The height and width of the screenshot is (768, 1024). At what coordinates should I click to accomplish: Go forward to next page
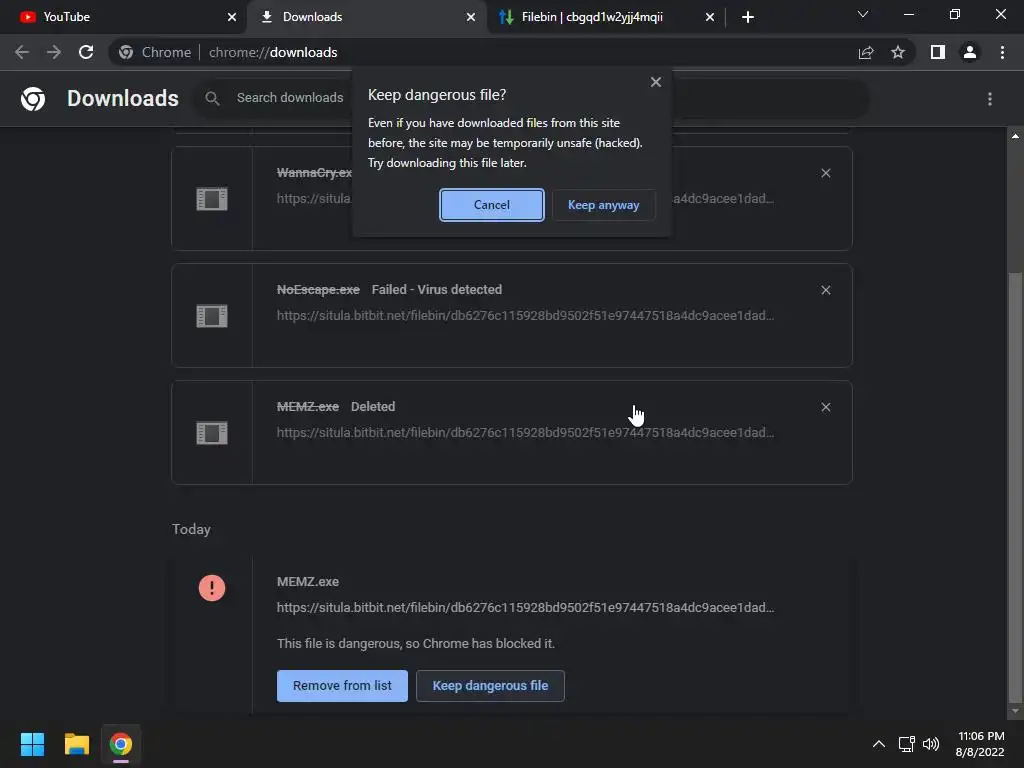click(x=54, y=52)
